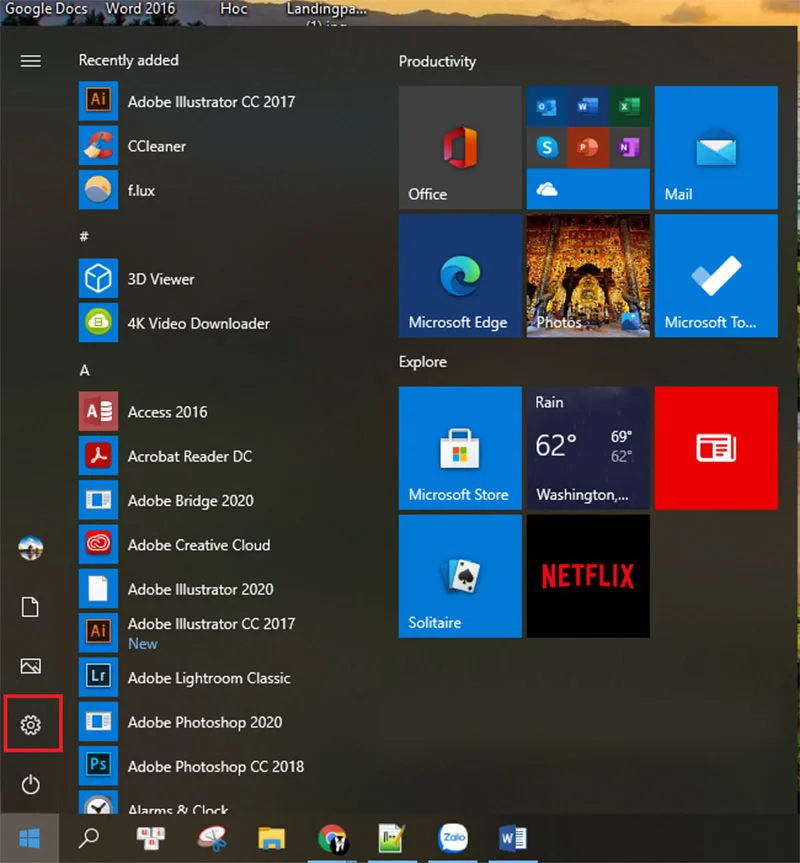The image size is (800, 863).
Task: Open Word from the Office apps tile
Action: coord(588,106)
